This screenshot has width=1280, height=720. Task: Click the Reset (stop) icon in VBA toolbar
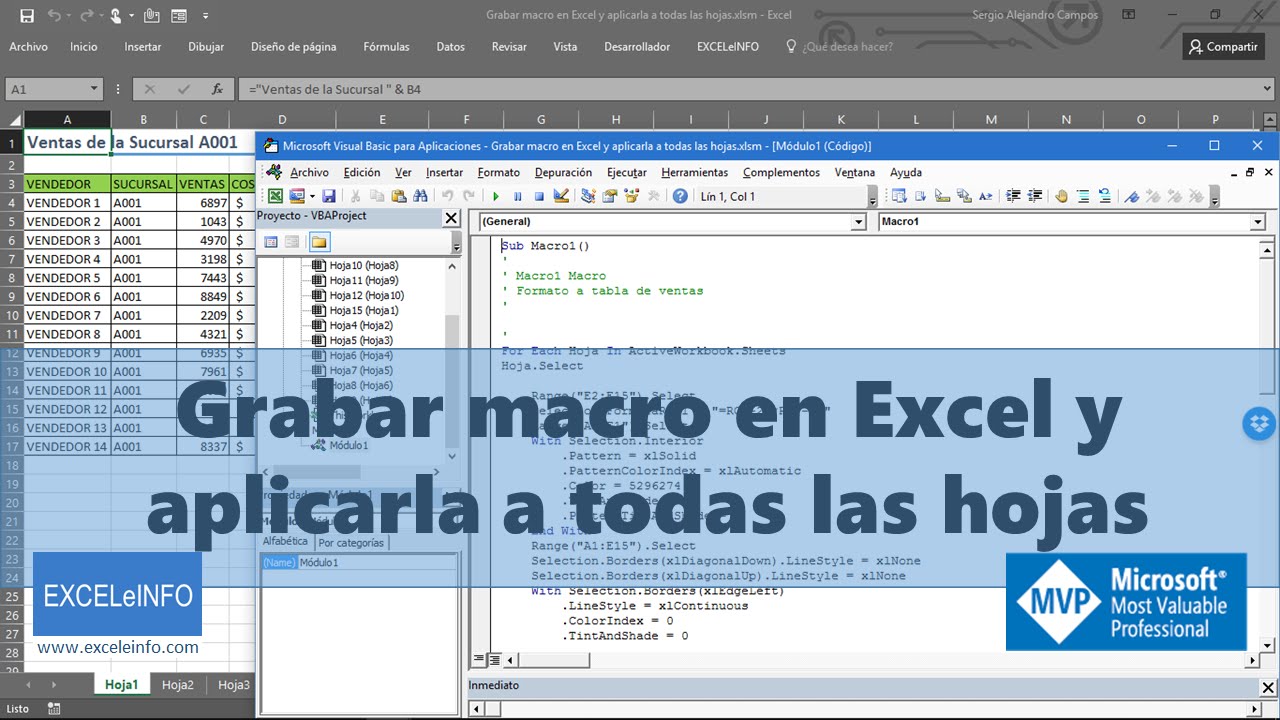point(539,196)
